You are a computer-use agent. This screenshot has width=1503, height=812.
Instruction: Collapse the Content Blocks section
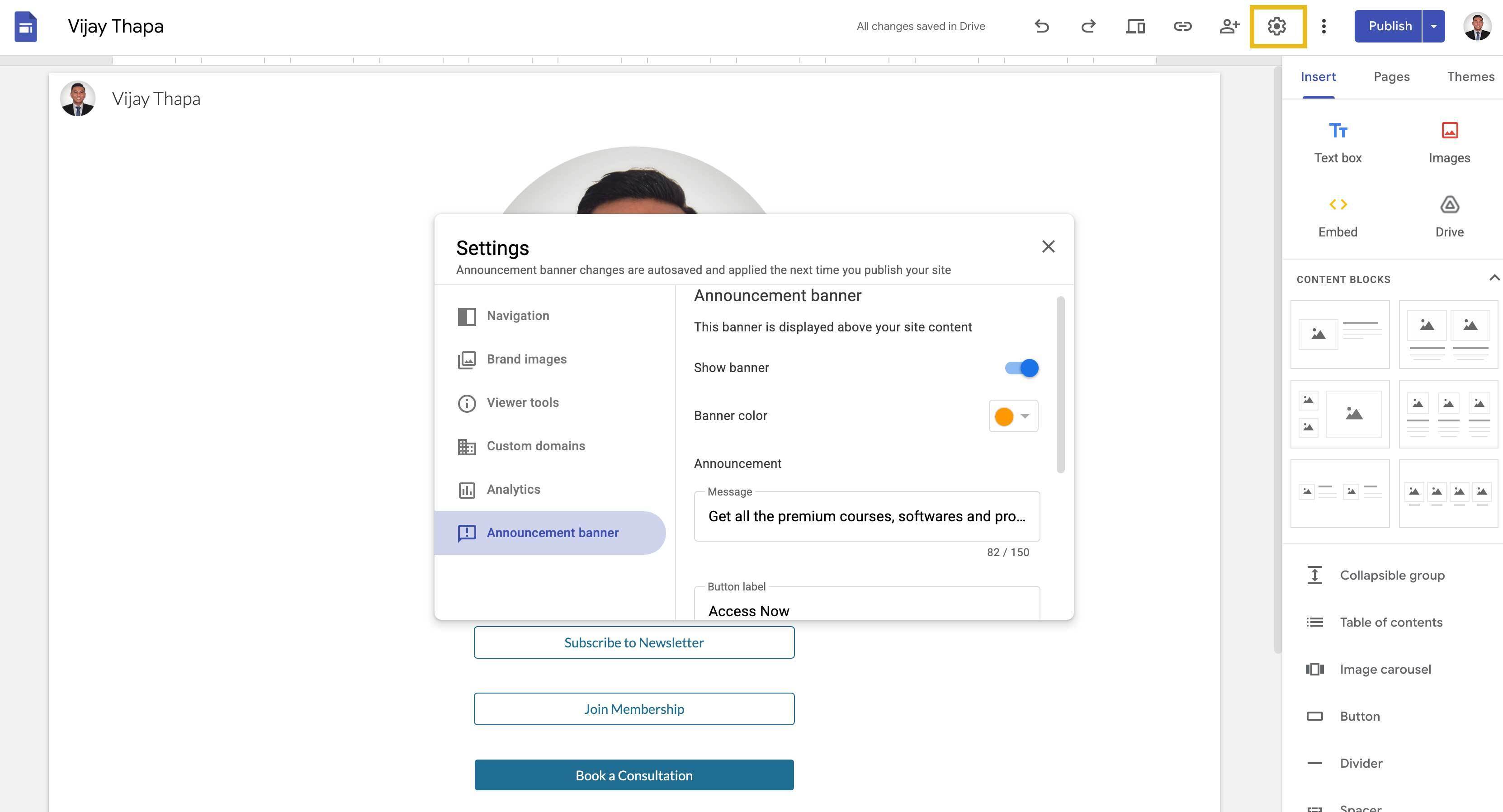[1493, 278]
